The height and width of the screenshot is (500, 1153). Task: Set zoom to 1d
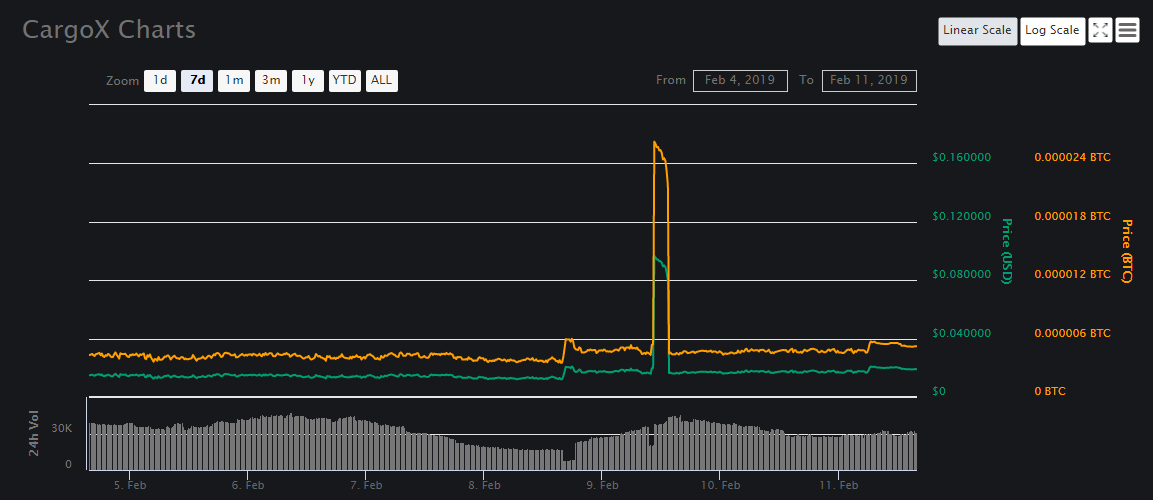160,80
